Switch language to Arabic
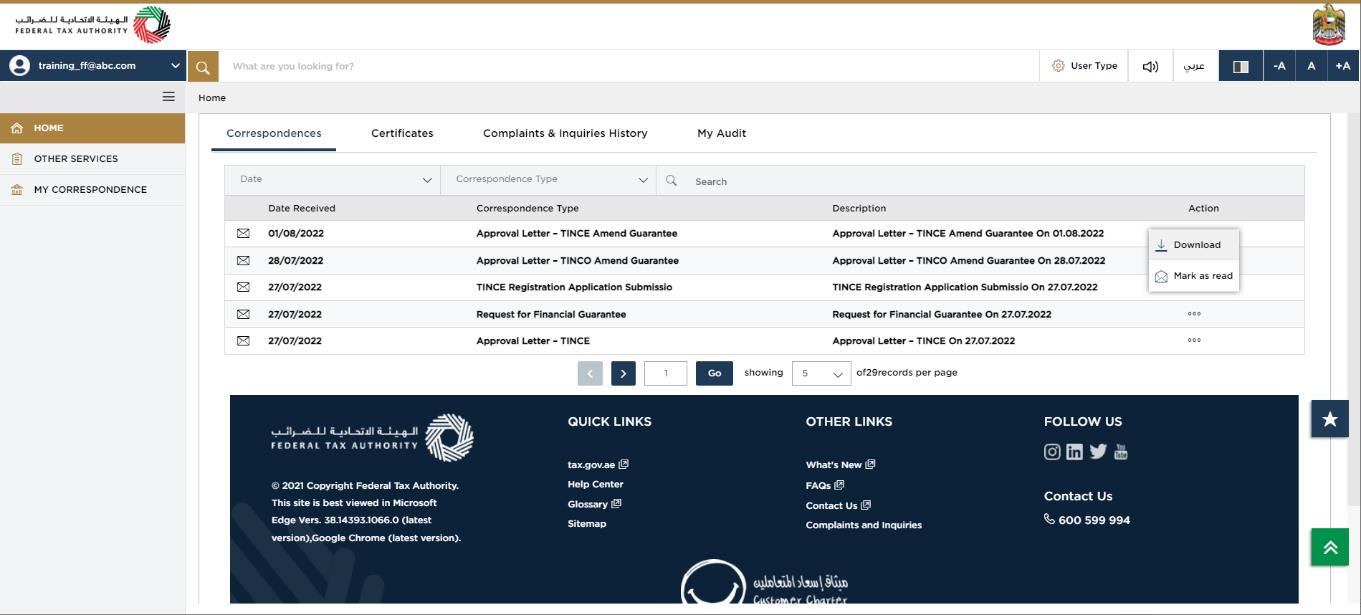 pos(1194,66)
